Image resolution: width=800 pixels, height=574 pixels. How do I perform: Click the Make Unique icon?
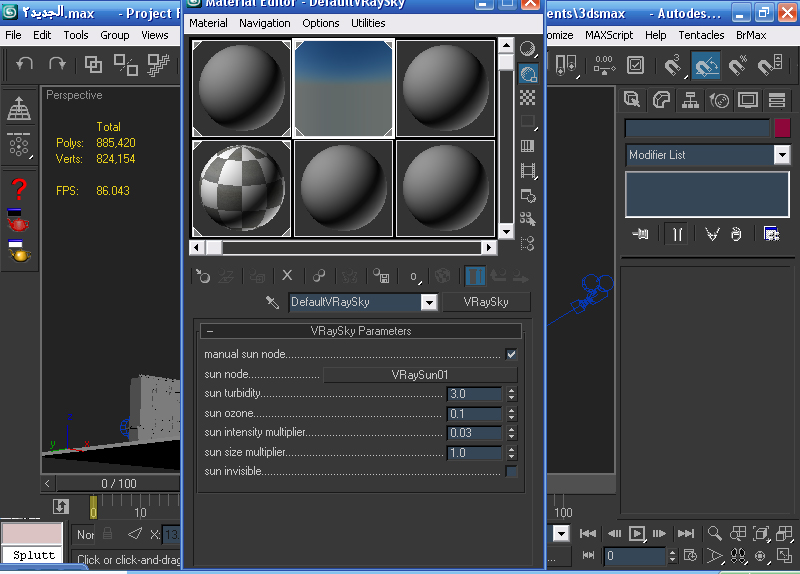(319, 276)
